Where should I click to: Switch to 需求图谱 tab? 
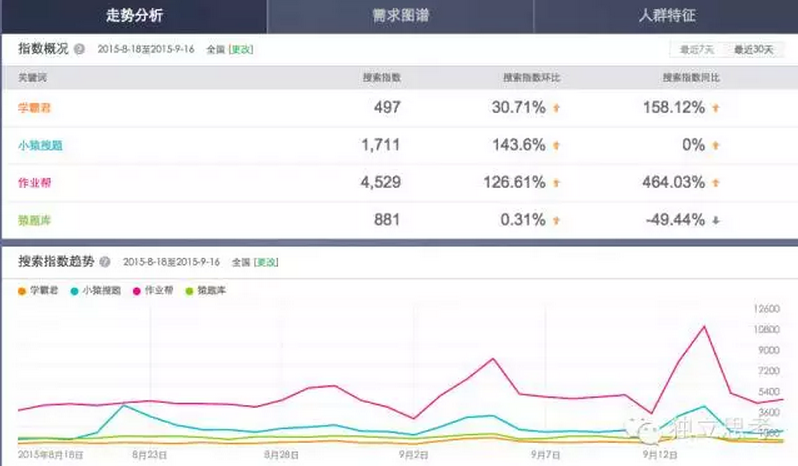coord(399,17)
